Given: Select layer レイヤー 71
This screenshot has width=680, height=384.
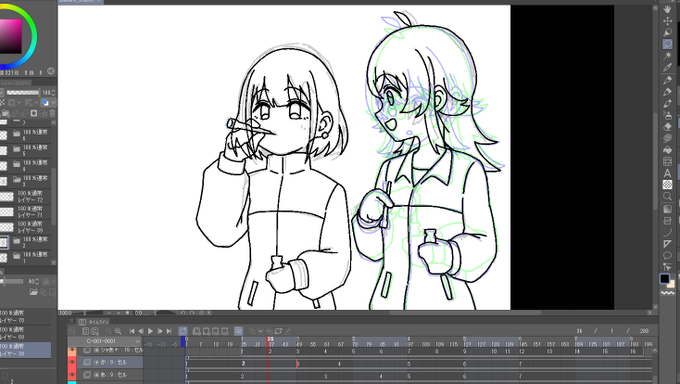Looking at the screenshot, I should (x=26, y=212).
